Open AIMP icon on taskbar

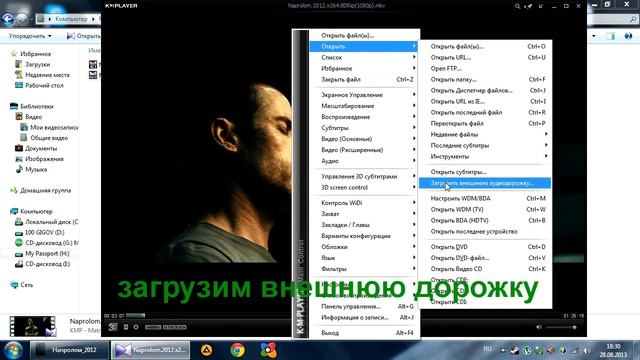pos(207,350)
